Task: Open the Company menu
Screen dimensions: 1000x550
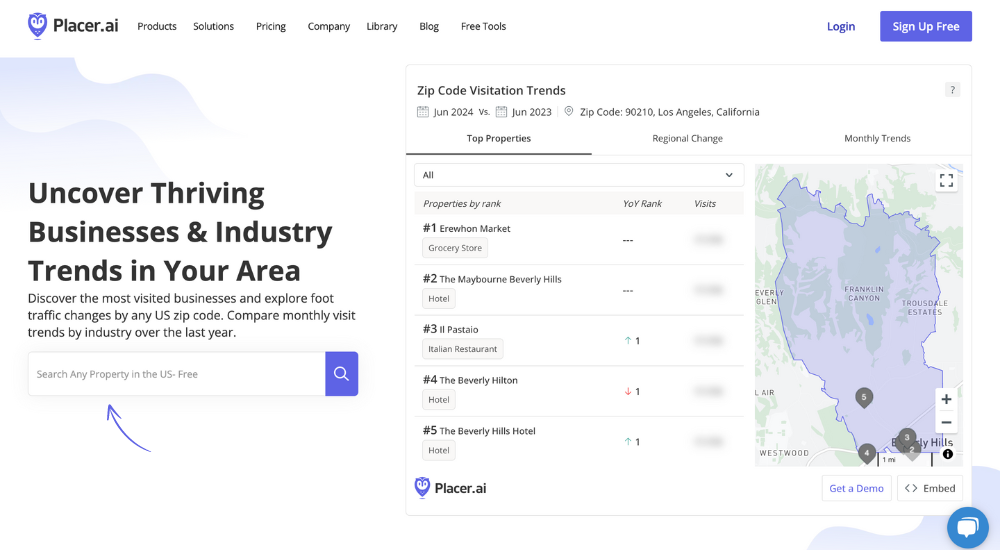Action: 329,26
